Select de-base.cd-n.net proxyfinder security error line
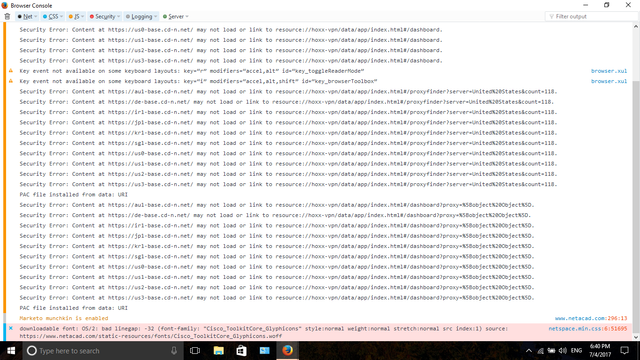Image resolution: width=640 pixels, height=360 pixels. click(x=287, y=102)
